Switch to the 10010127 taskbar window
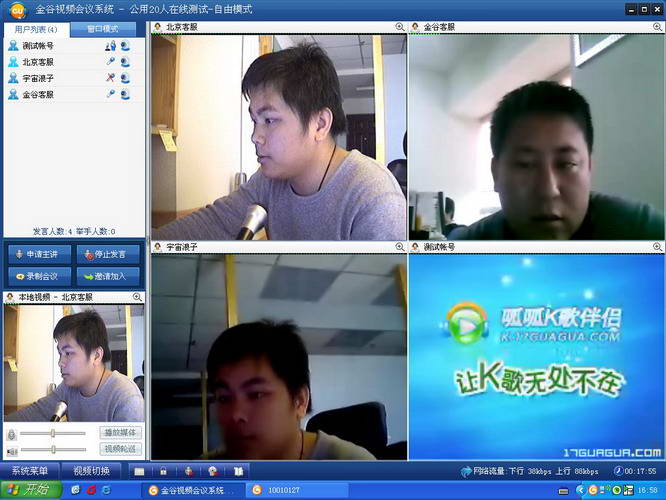Image resolution: width=666 pixels, height=500 pixels. (x=299, y=490)
